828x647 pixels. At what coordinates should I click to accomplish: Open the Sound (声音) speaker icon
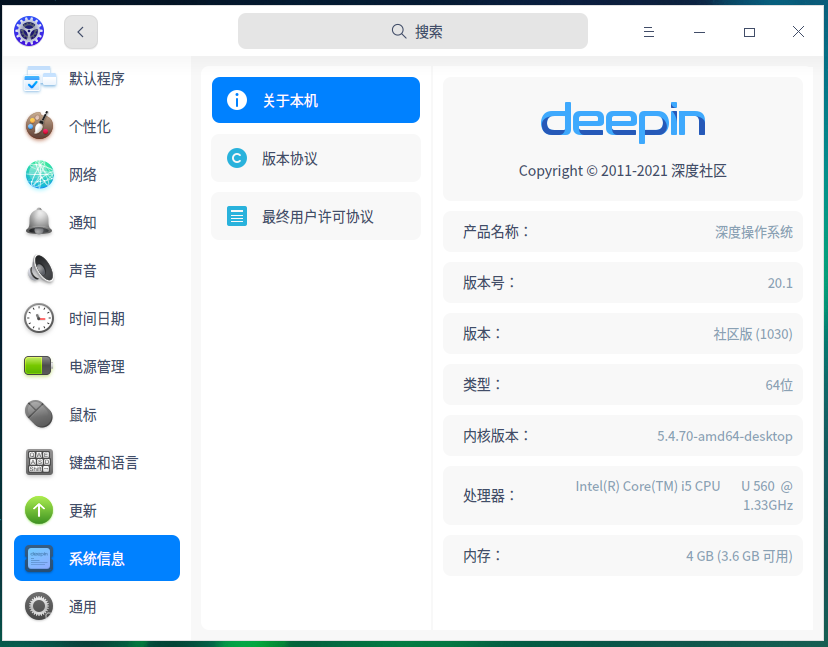point(41,270)
